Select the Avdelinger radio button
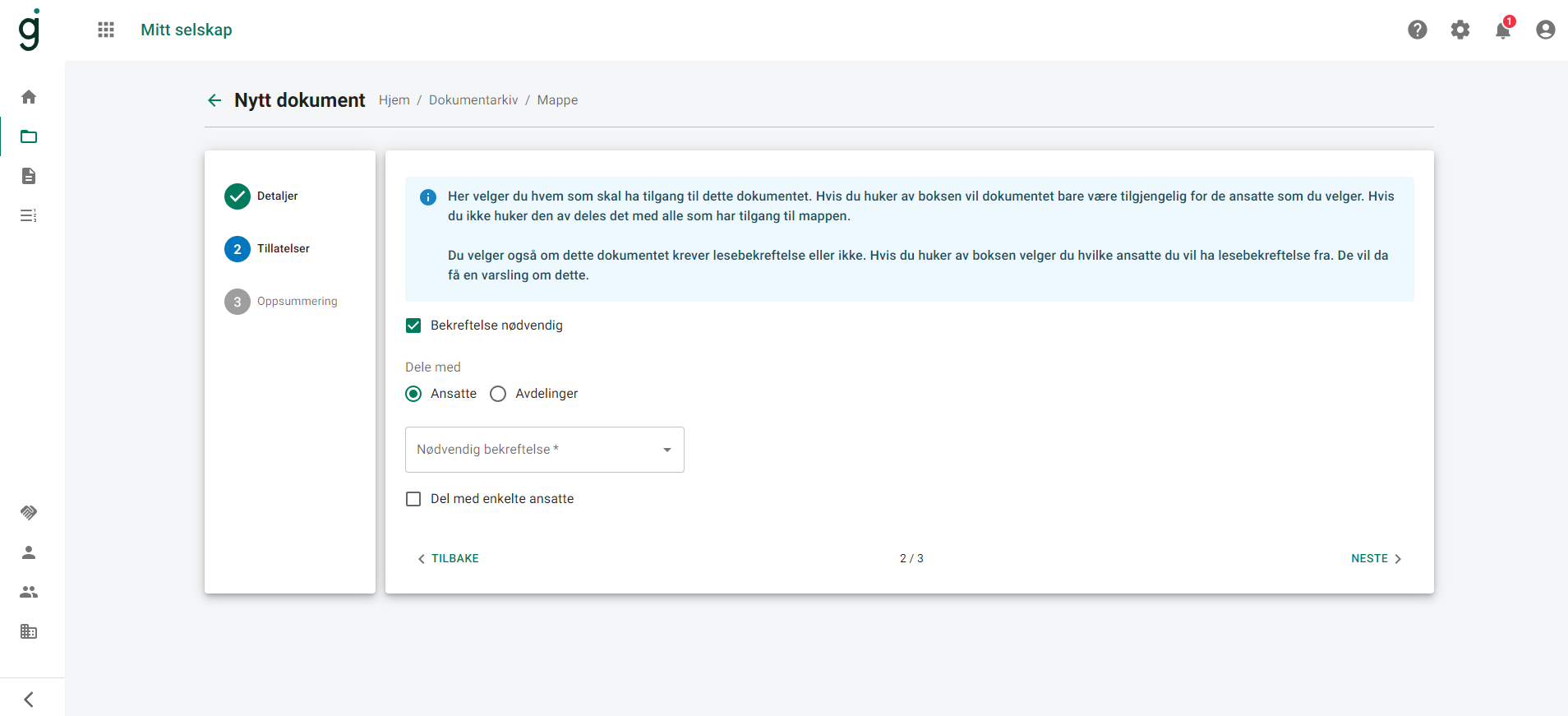The height and width of the screenshot is (716, 1568). [498, 394]
